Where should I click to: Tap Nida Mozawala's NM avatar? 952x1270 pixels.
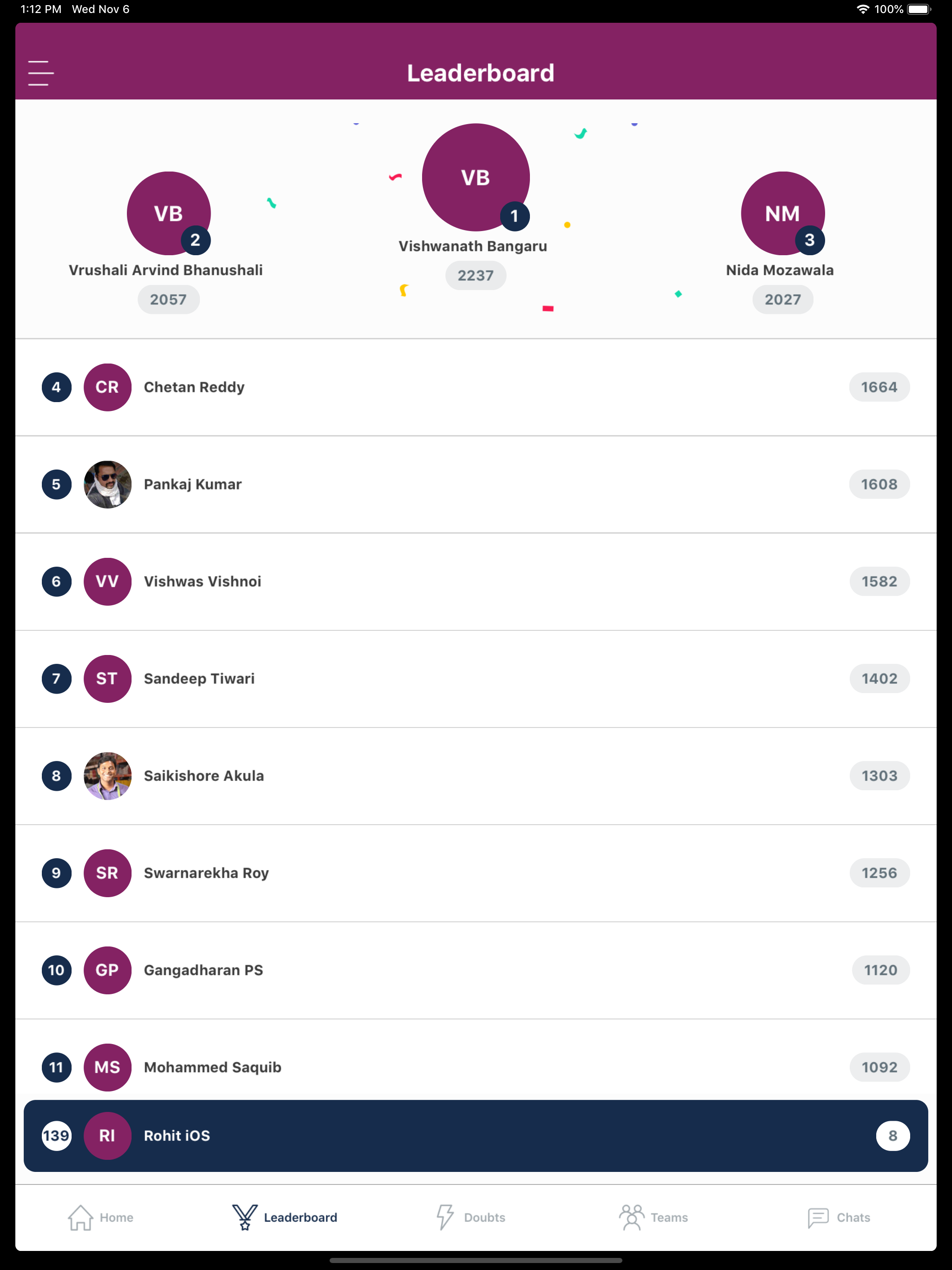click(783, 213)
